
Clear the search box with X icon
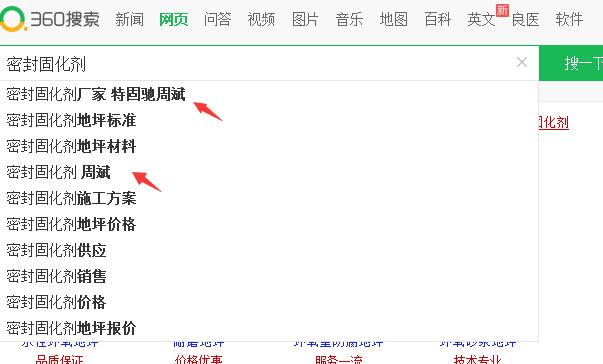(x=521, y=62)
